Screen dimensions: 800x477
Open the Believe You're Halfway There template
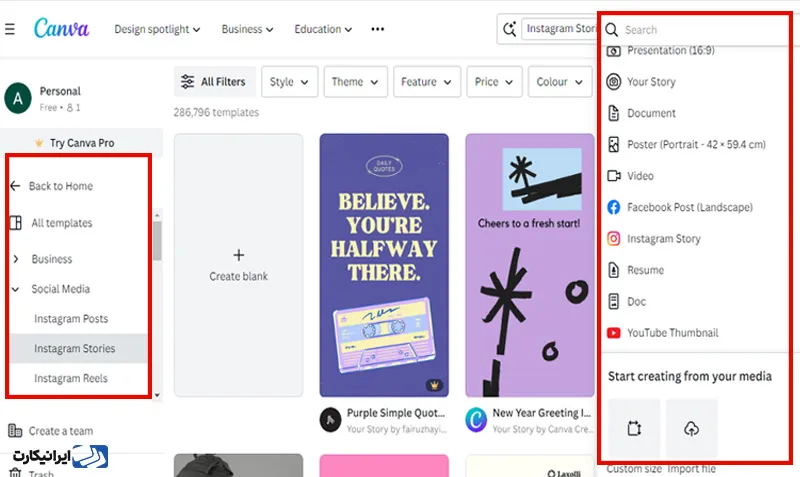pyautogui.click(x=384, y=265)
